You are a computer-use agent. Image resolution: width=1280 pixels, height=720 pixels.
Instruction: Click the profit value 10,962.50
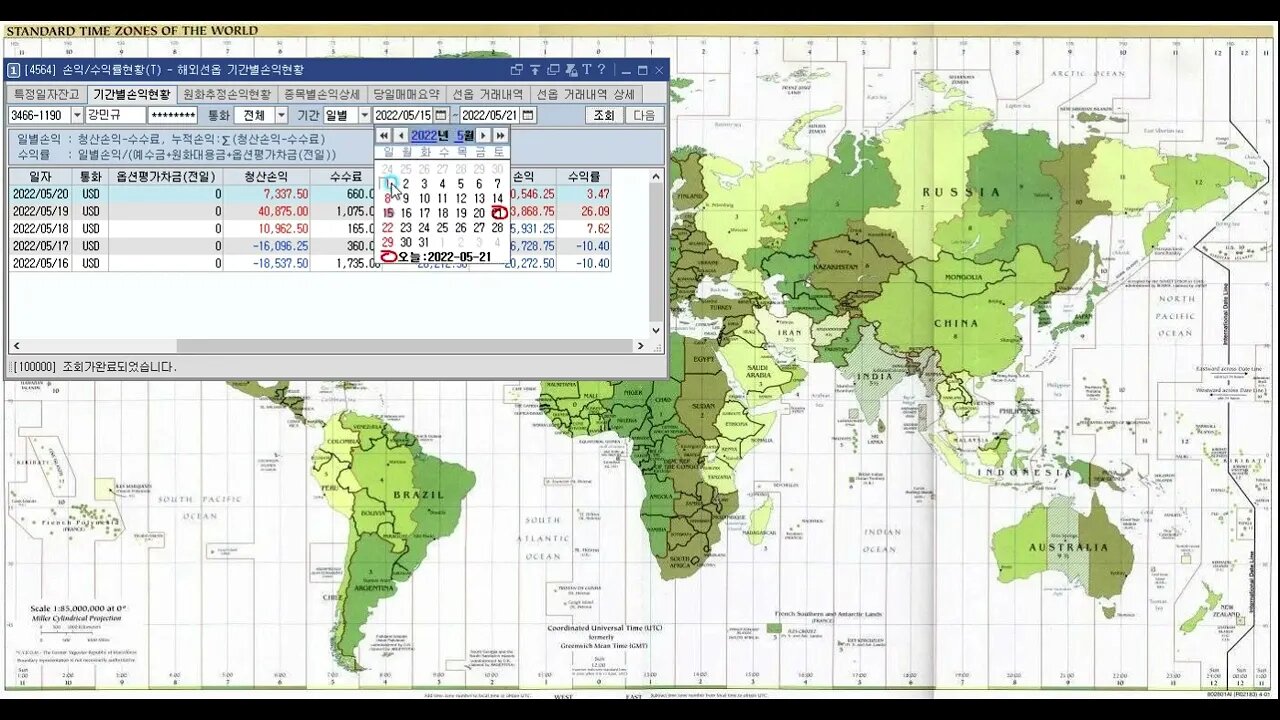click(x=283, y=228)
